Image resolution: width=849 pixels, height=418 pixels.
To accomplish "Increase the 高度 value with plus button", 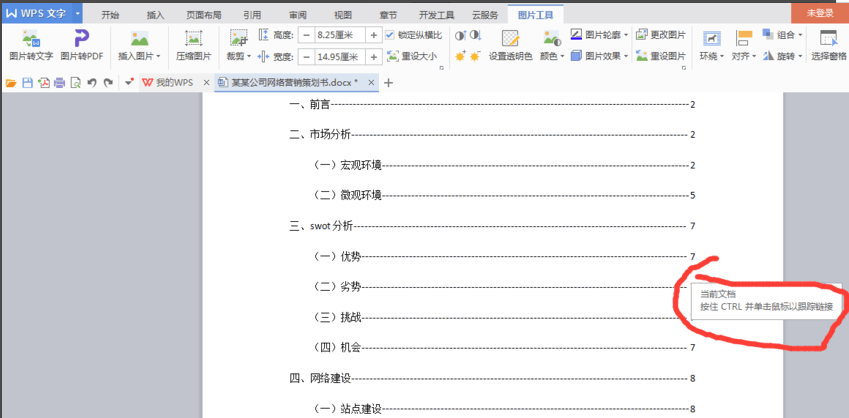I will tap(373, 35).
